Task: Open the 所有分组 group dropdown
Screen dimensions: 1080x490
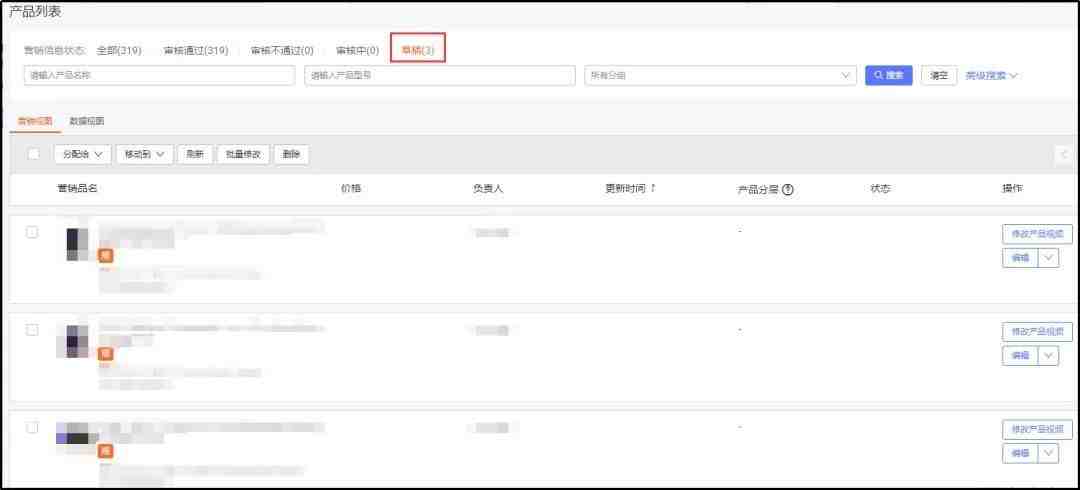Action: (720, 76)
